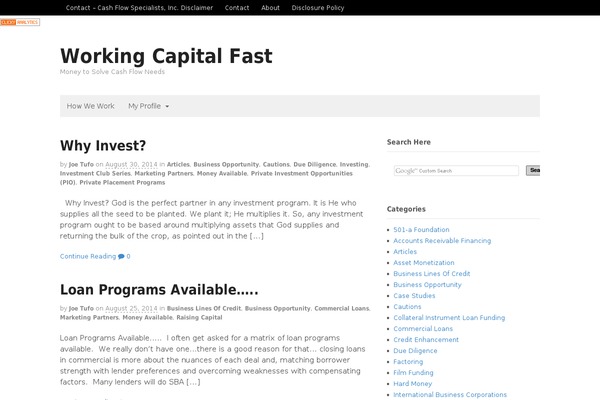Click the Search Here widget heading

[x=409, y=142]
